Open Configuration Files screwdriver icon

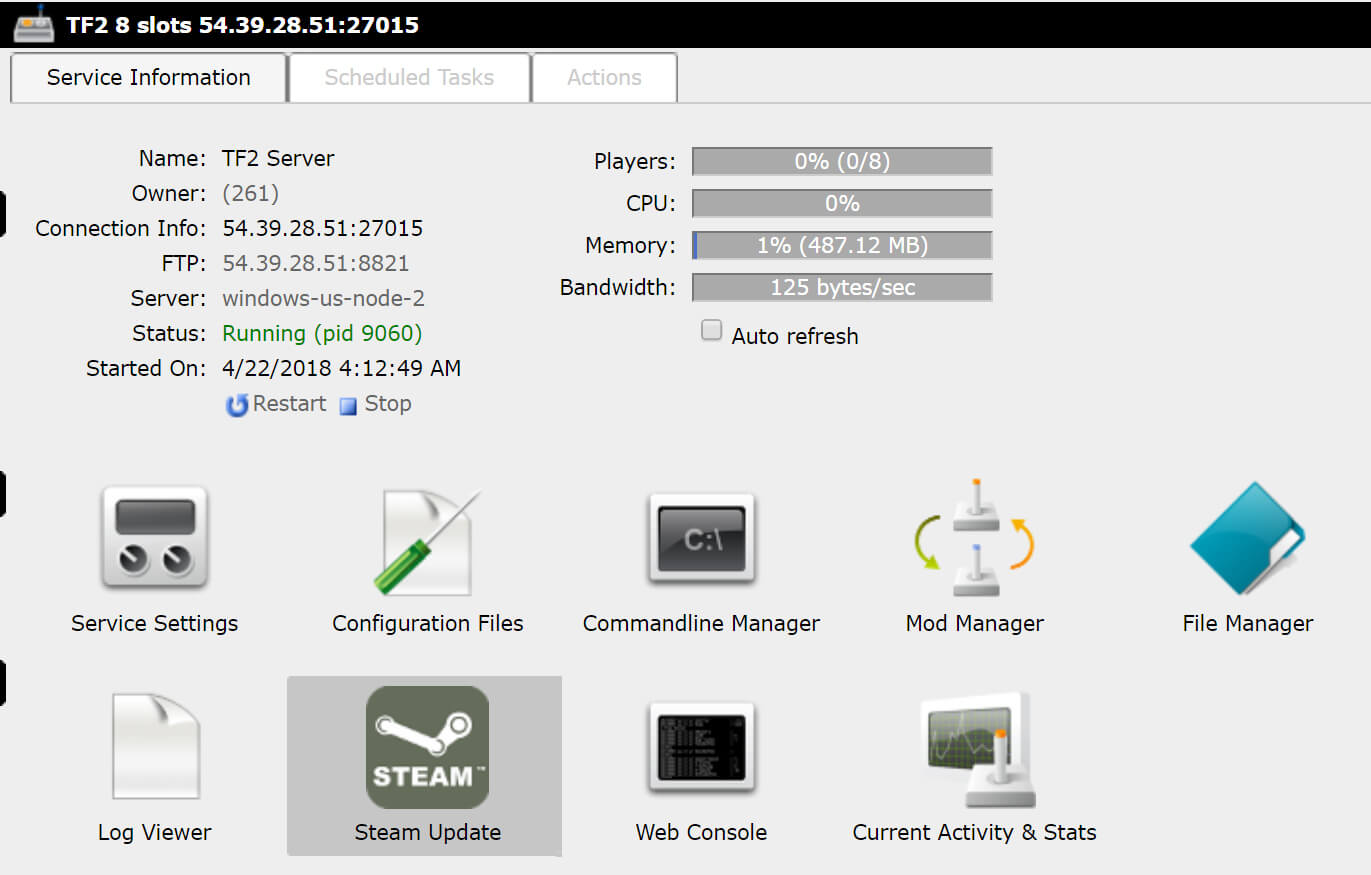(427, 543)
